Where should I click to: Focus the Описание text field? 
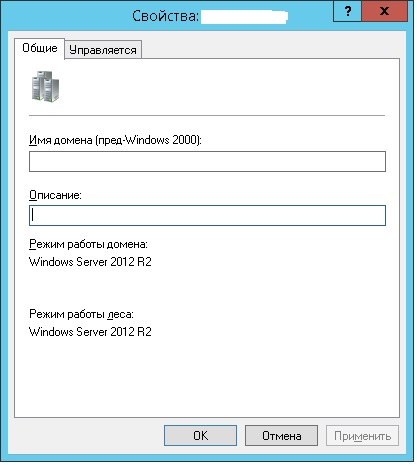point(207,216)
